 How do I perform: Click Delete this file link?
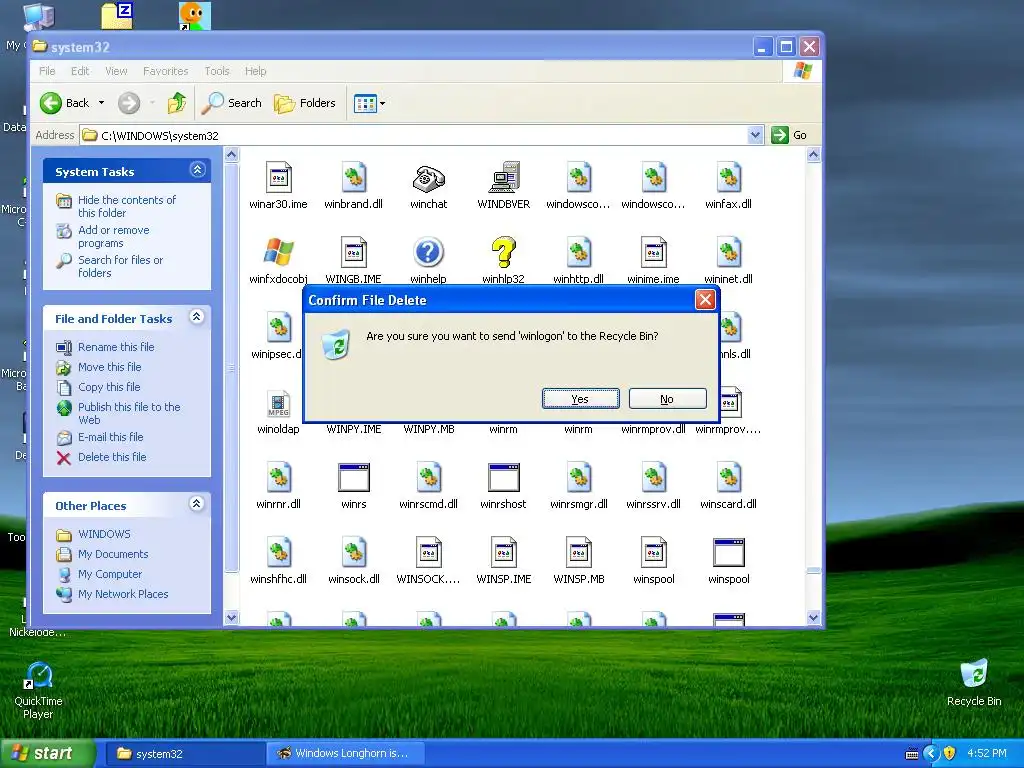tap(112, 457)
